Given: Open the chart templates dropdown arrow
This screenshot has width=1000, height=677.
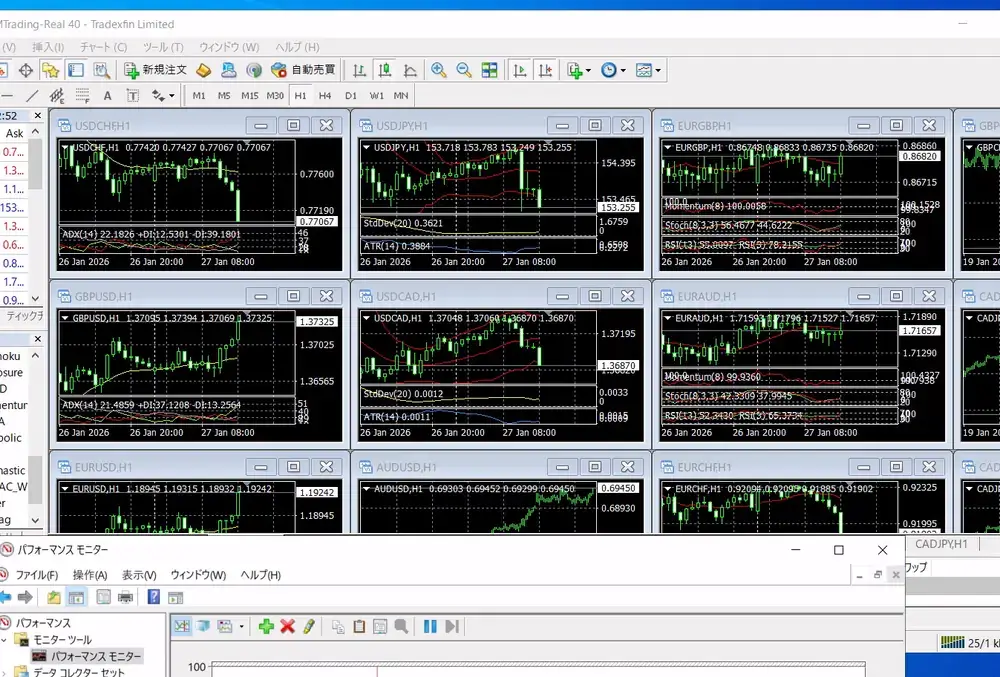Looking at the screenshot, I should pos(659,70).
